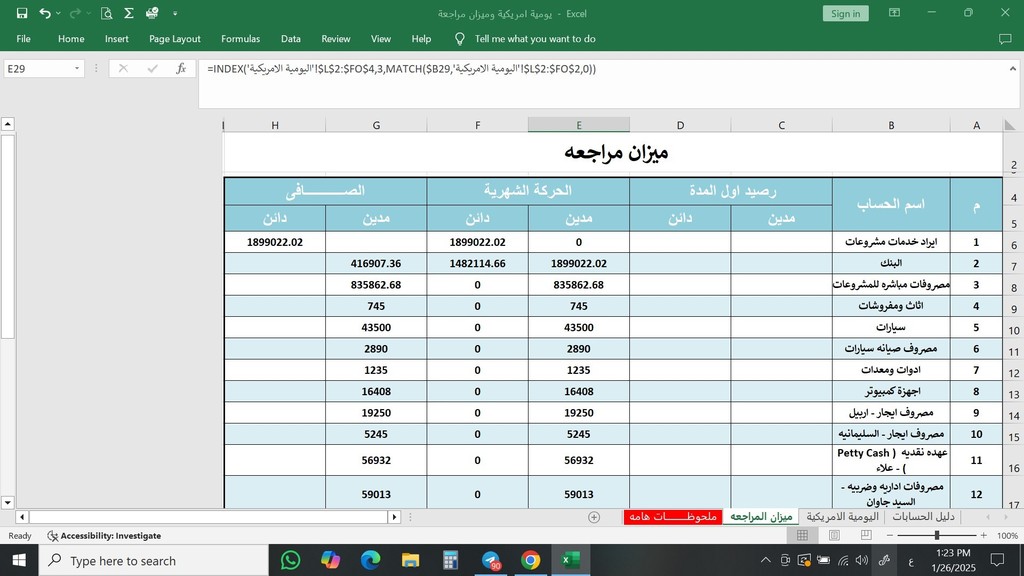This screenshot has width=1024, height=576.
Task: Switch to اليومية الامريكية sheet tab
Action: pyautogui.click(x=842, y=517)
